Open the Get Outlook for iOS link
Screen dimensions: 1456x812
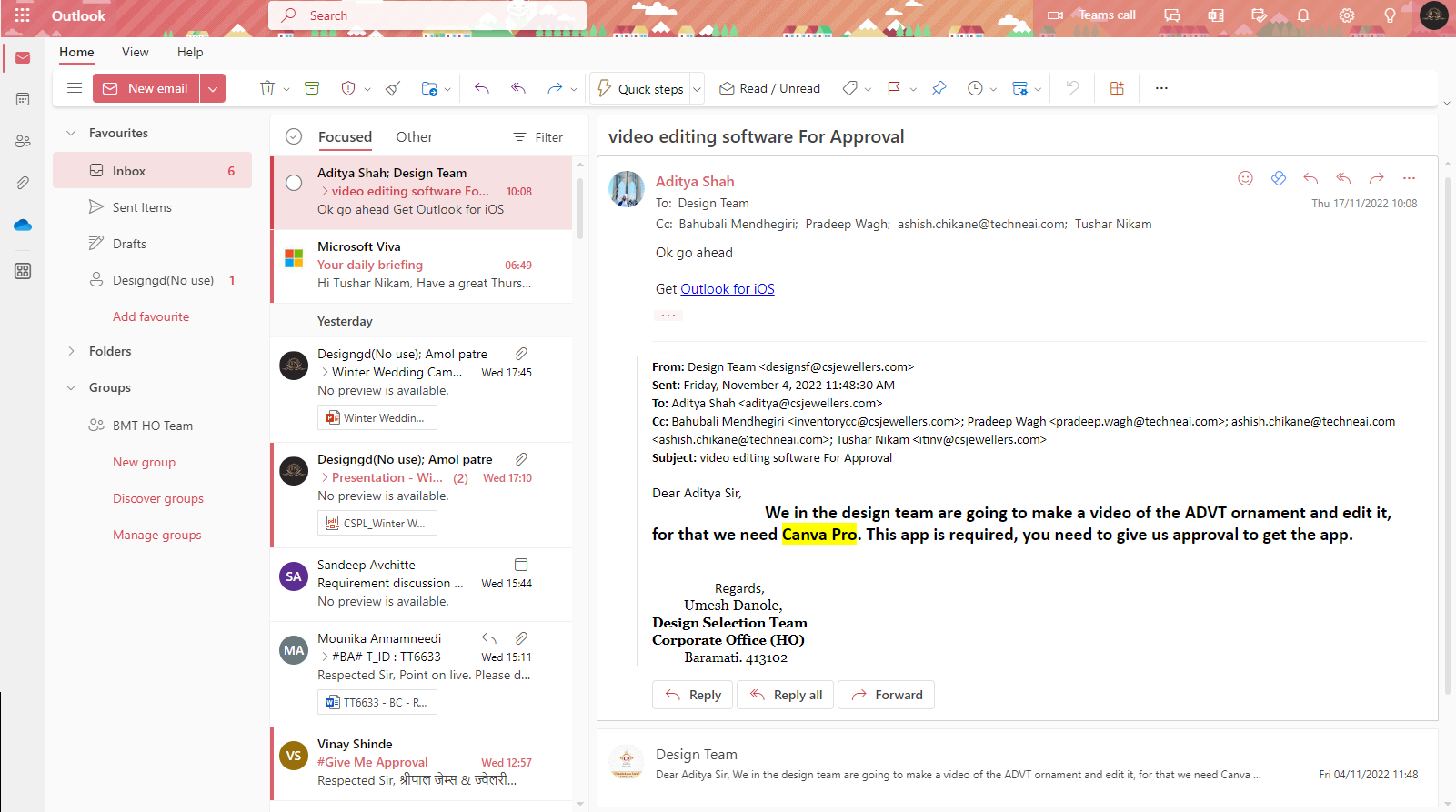point(728,289)
